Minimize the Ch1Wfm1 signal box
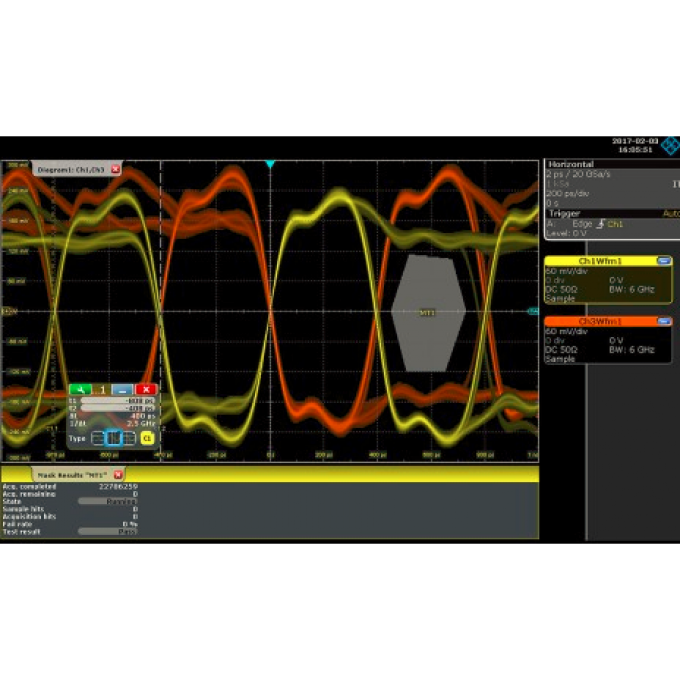680x680 pixels. (664, 260)
